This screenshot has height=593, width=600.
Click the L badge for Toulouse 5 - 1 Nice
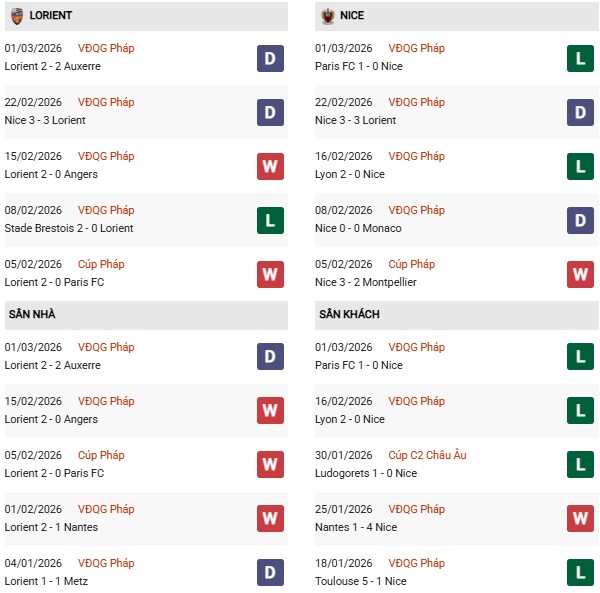[580, 573]
